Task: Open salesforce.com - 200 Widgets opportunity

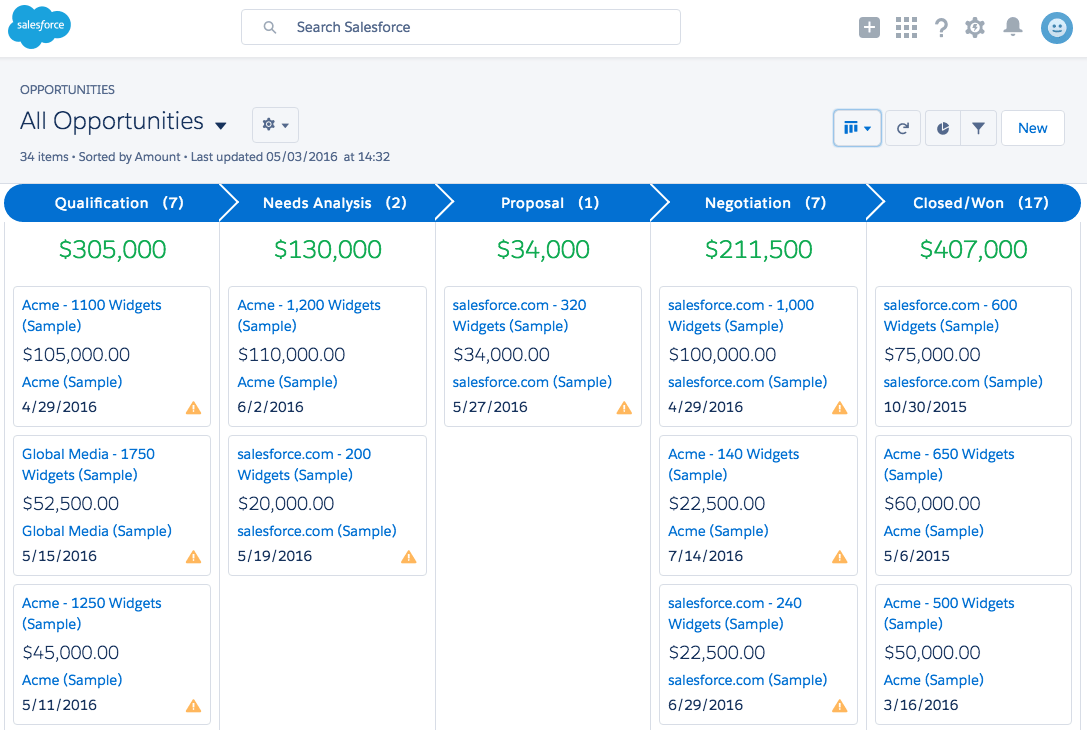Action: pos(304,464)
